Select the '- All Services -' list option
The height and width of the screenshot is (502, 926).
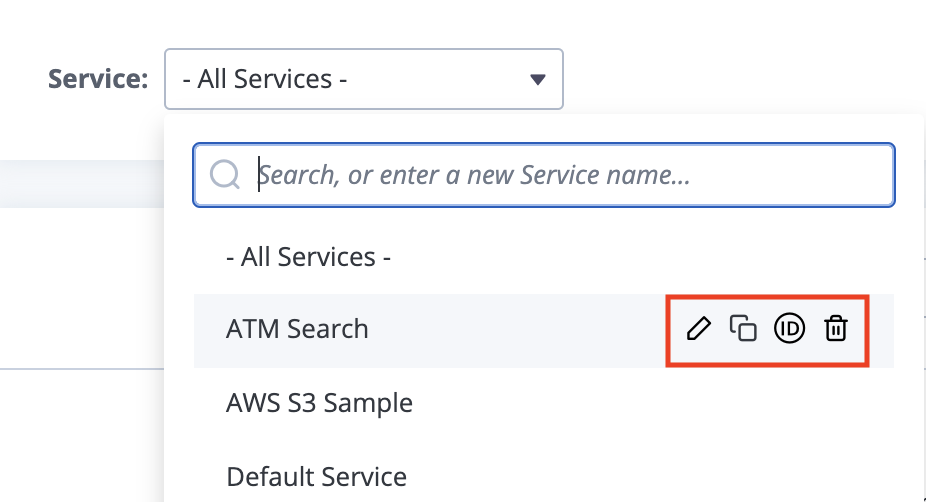(308, 257)
